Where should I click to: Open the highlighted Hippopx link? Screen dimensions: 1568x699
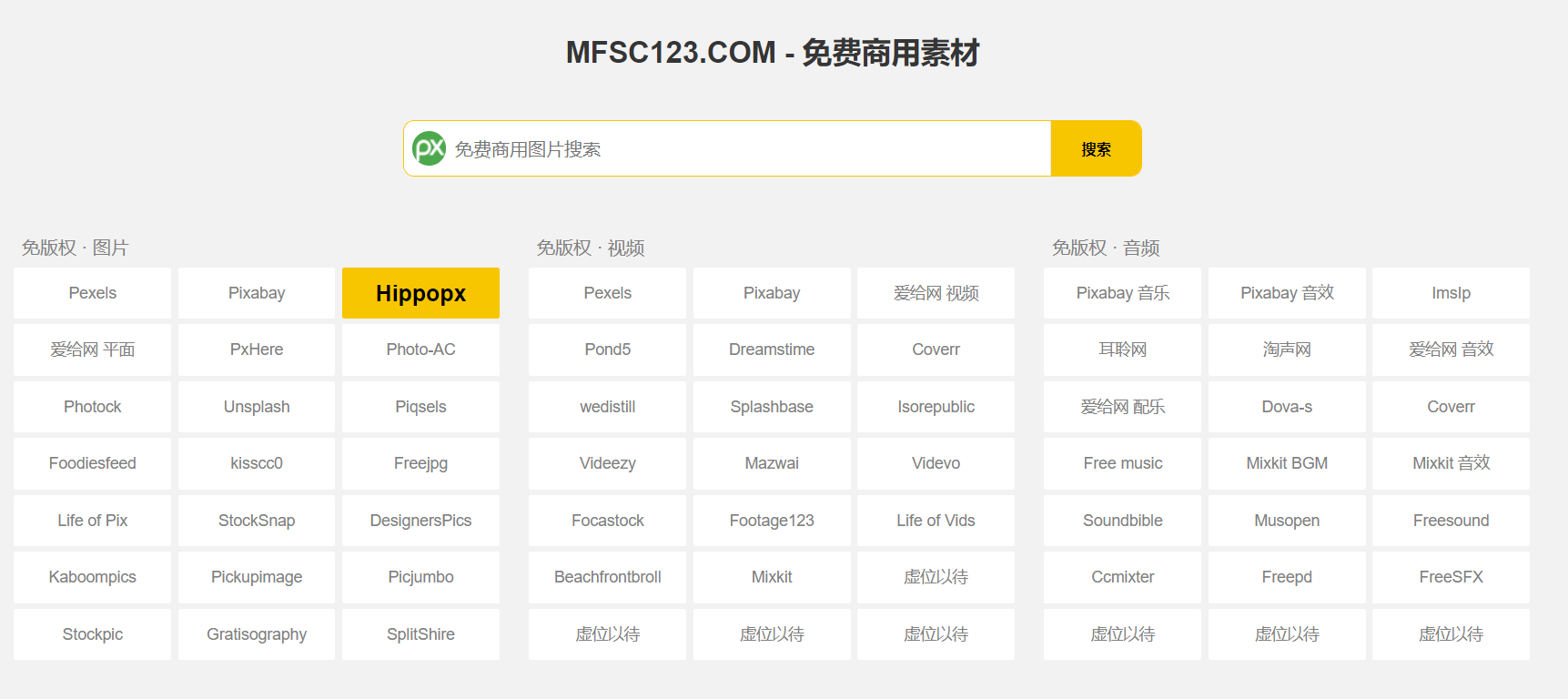click(420, 293)
